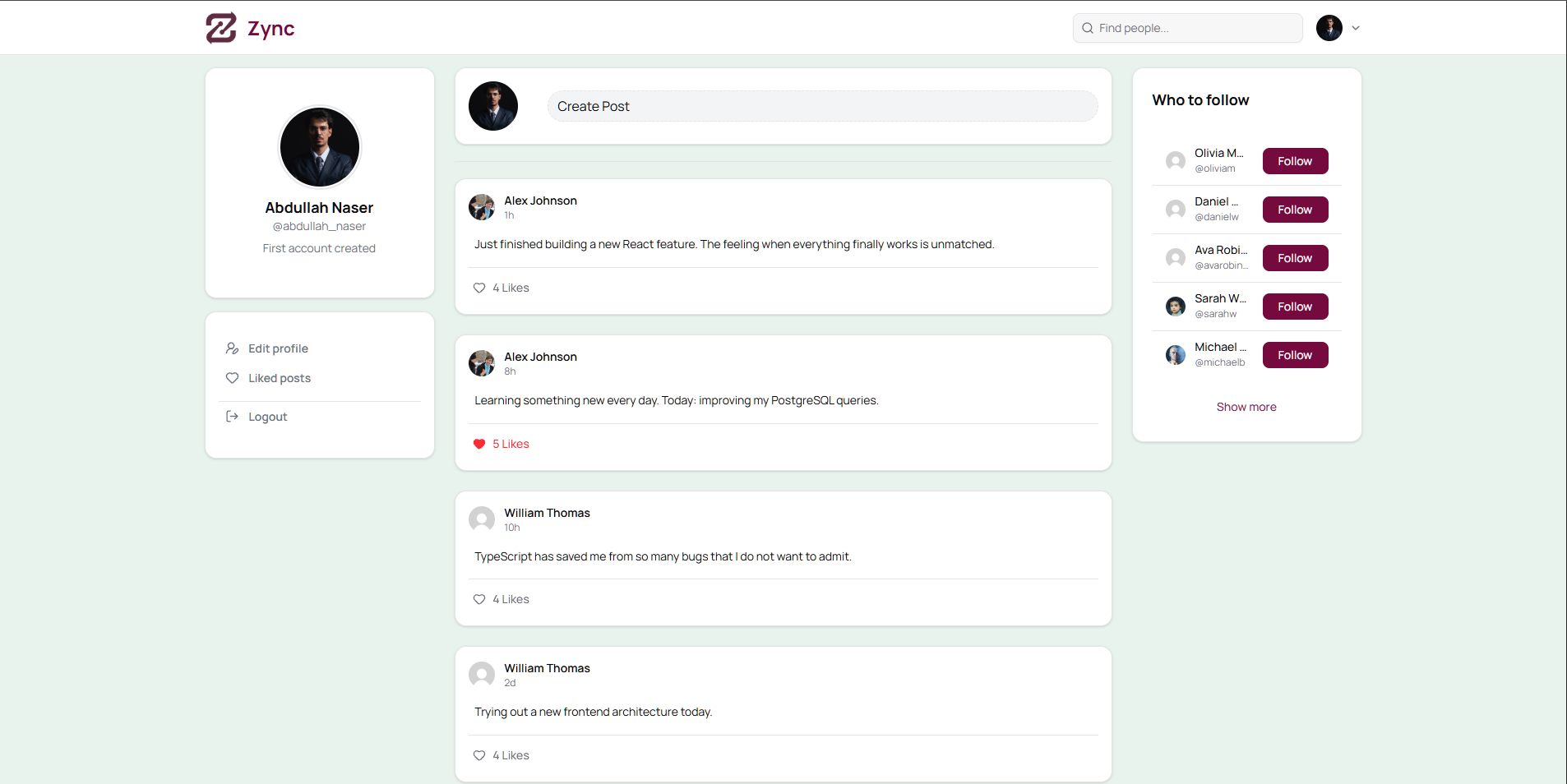Click the Zync logo icon
Image resolution: width=1567 pixels, height=784 pixels.
221,28
